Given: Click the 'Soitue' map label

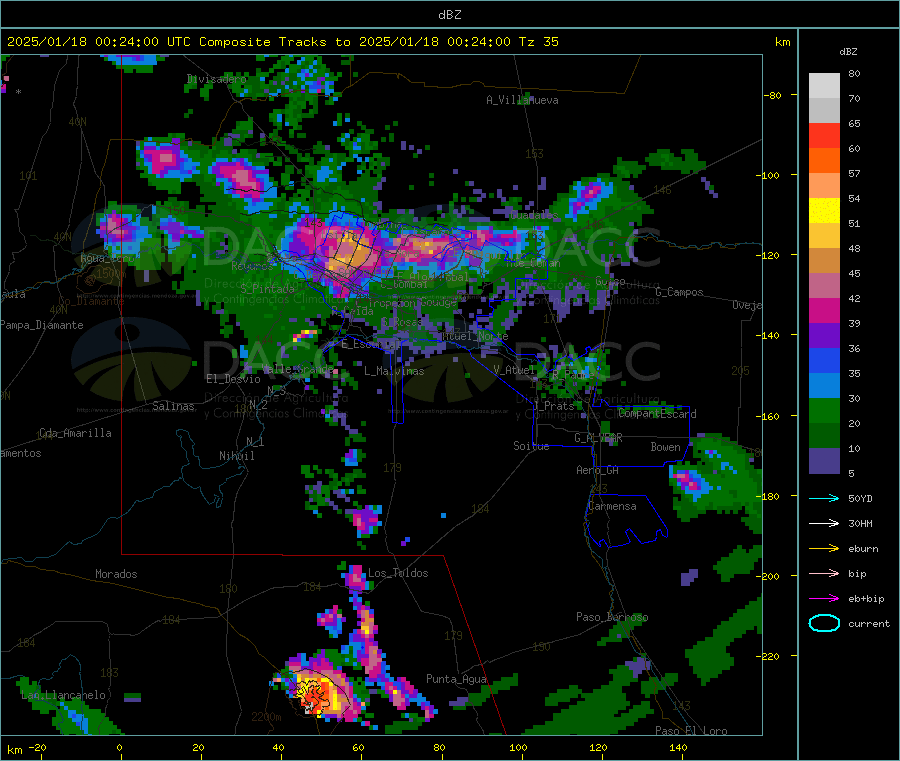Looking at the screenshot, I should (531, 446).
